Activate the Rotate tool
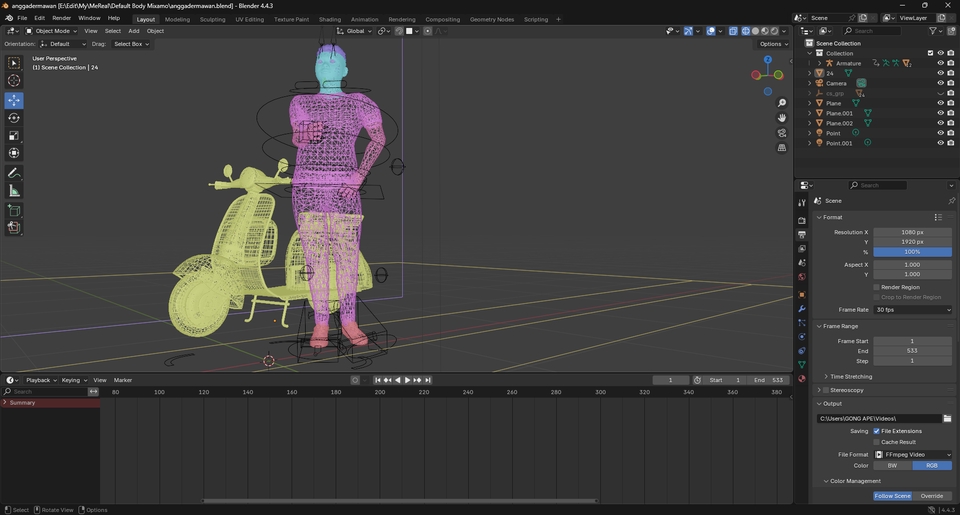 pos(14,118)
